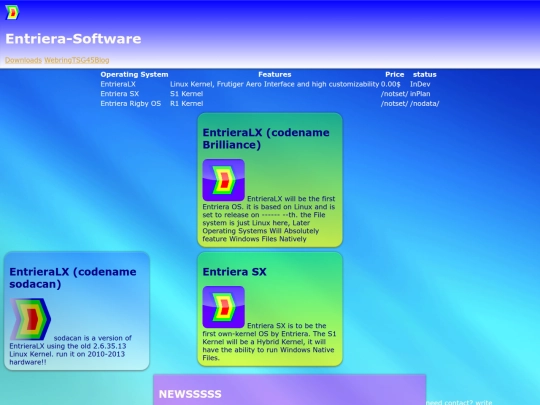Click the "R1 Kernel" table cell

(186, 103)
